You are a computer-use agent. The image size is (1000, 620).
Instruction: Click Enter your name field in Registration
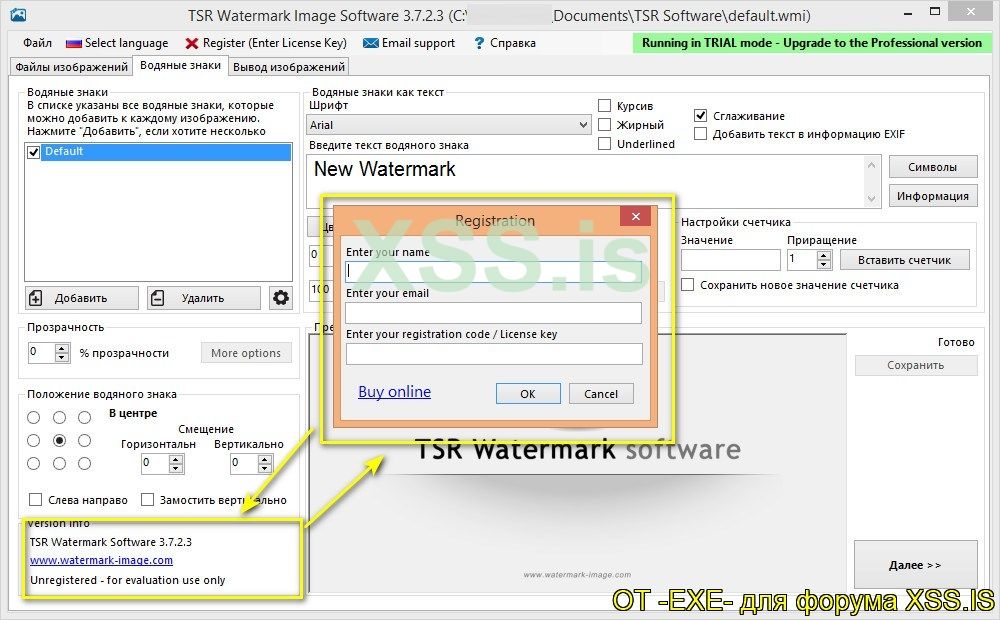pos(494,272)
